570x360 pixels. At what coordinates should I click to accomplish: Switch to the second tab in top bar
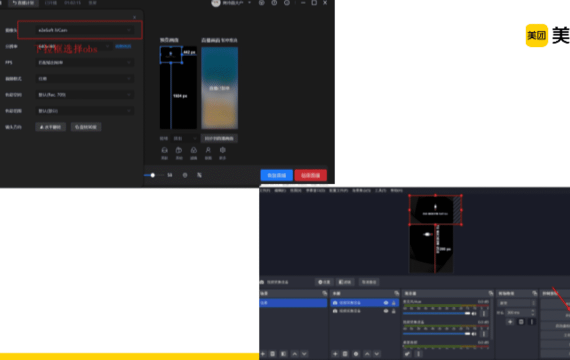point(51,3)
